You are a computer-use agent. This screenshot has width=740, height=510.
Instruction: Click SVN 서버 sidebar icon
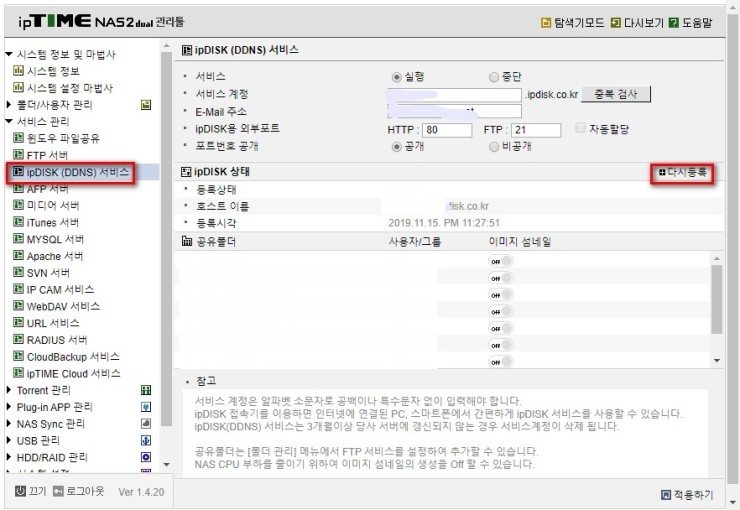[x=18, y=272]
